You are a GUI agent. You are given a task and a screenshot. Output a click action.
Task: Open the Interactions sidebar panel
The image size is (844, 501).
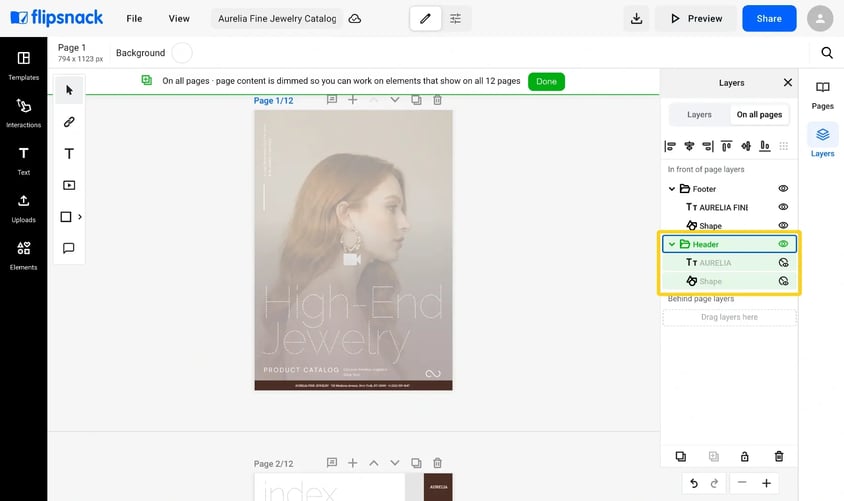[23, 113]
